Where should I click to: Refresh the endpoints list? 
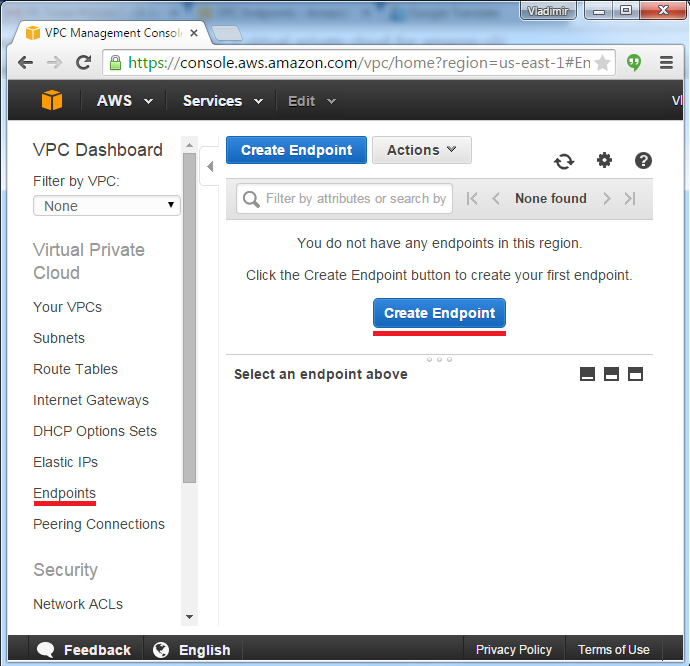coord(564,161)
